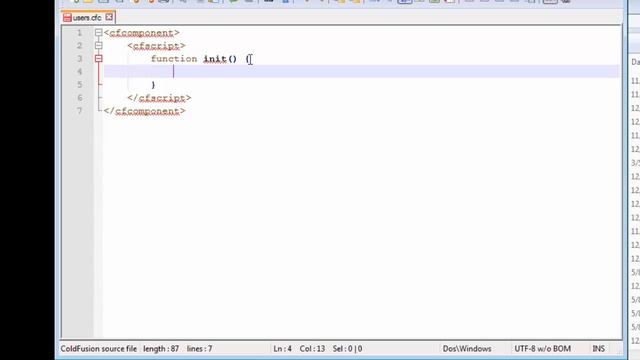The image size is (640, 360).
Task: Click 'Ln : 4' status bar entry
Action: coord(282,349)
